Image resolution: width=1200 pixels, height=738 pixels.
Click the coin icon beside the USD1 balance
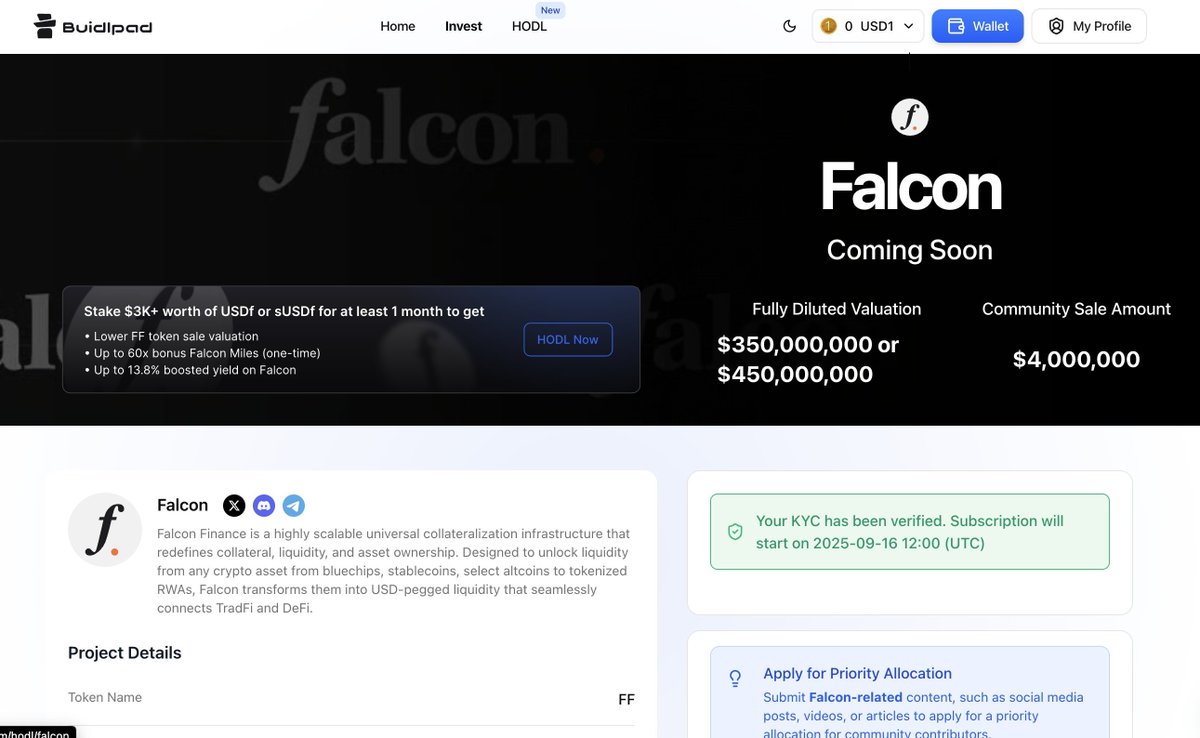coord(828,26)
